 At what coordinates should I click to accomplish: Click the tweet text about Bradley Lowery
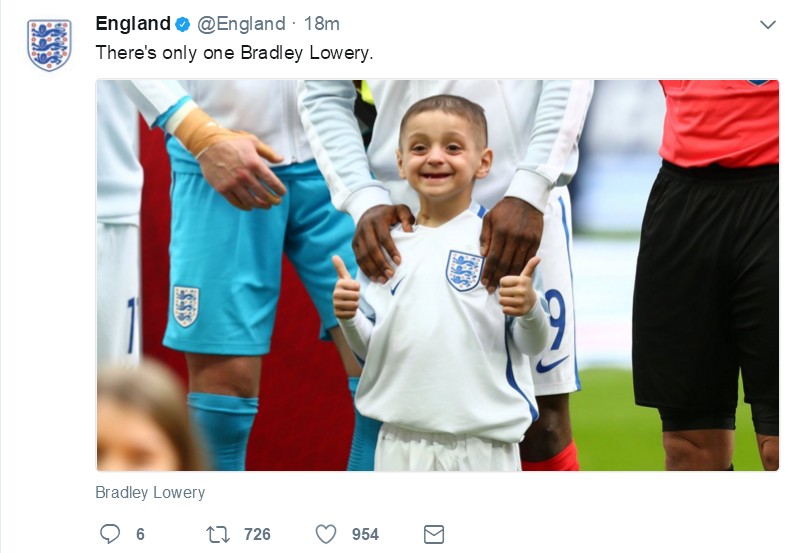pos(234,53)
